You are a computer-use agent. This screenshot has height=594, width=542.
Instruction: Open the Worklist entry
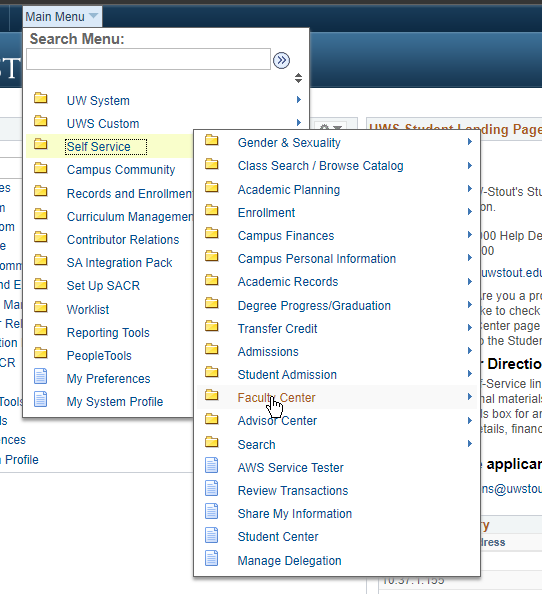tap(88, 310)
